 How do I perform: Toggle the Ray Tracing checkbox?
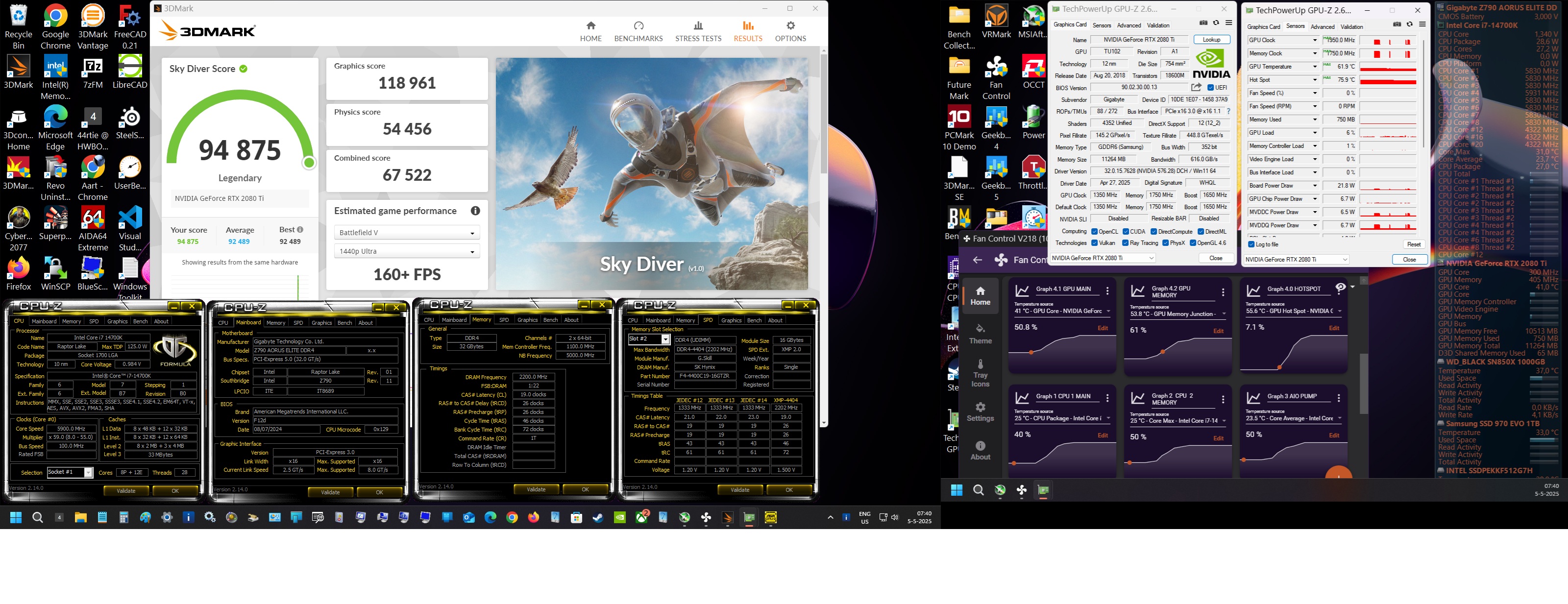coord(1126,242)
